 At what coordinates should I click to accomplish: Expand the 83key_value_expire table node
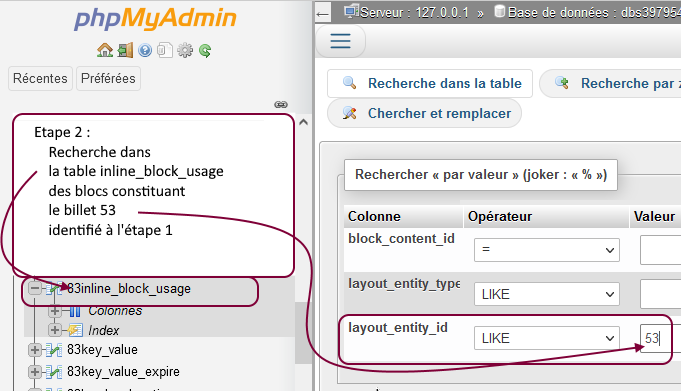[x=35, y=371]
